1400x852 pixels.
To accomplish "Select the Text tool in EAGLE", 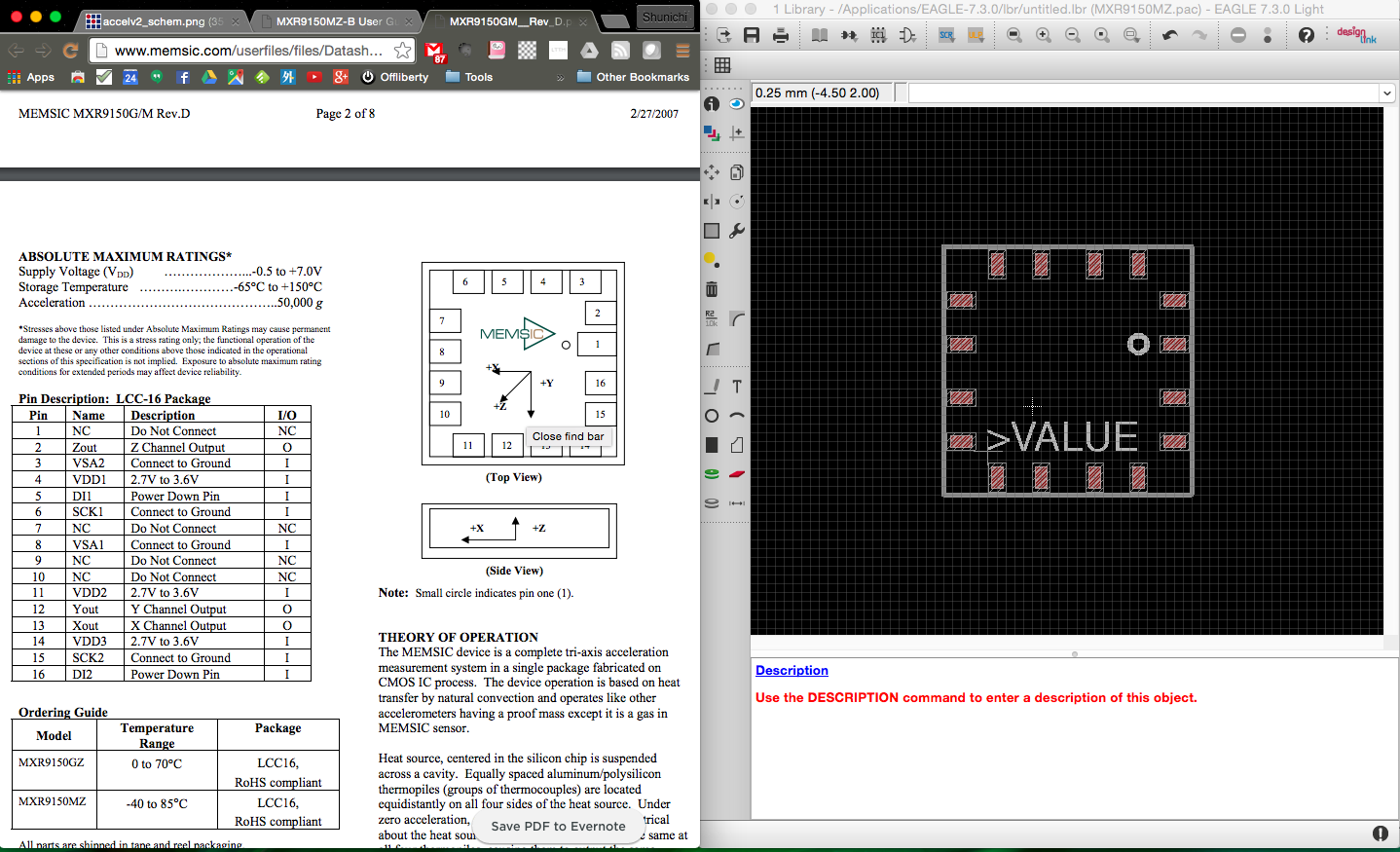I will coord(737,387).
